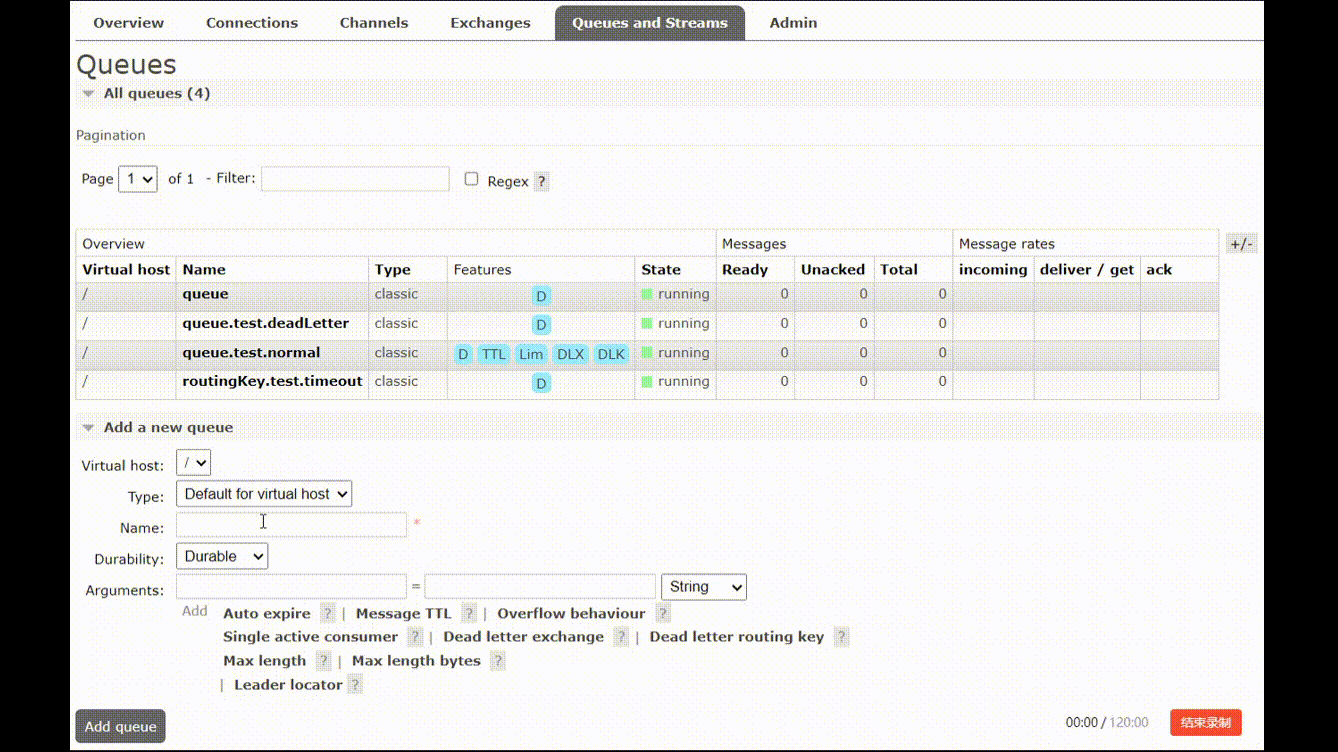Open help for Max length bytes
This screenshot has height=752, width=1338.
click(x=497, y=661)
